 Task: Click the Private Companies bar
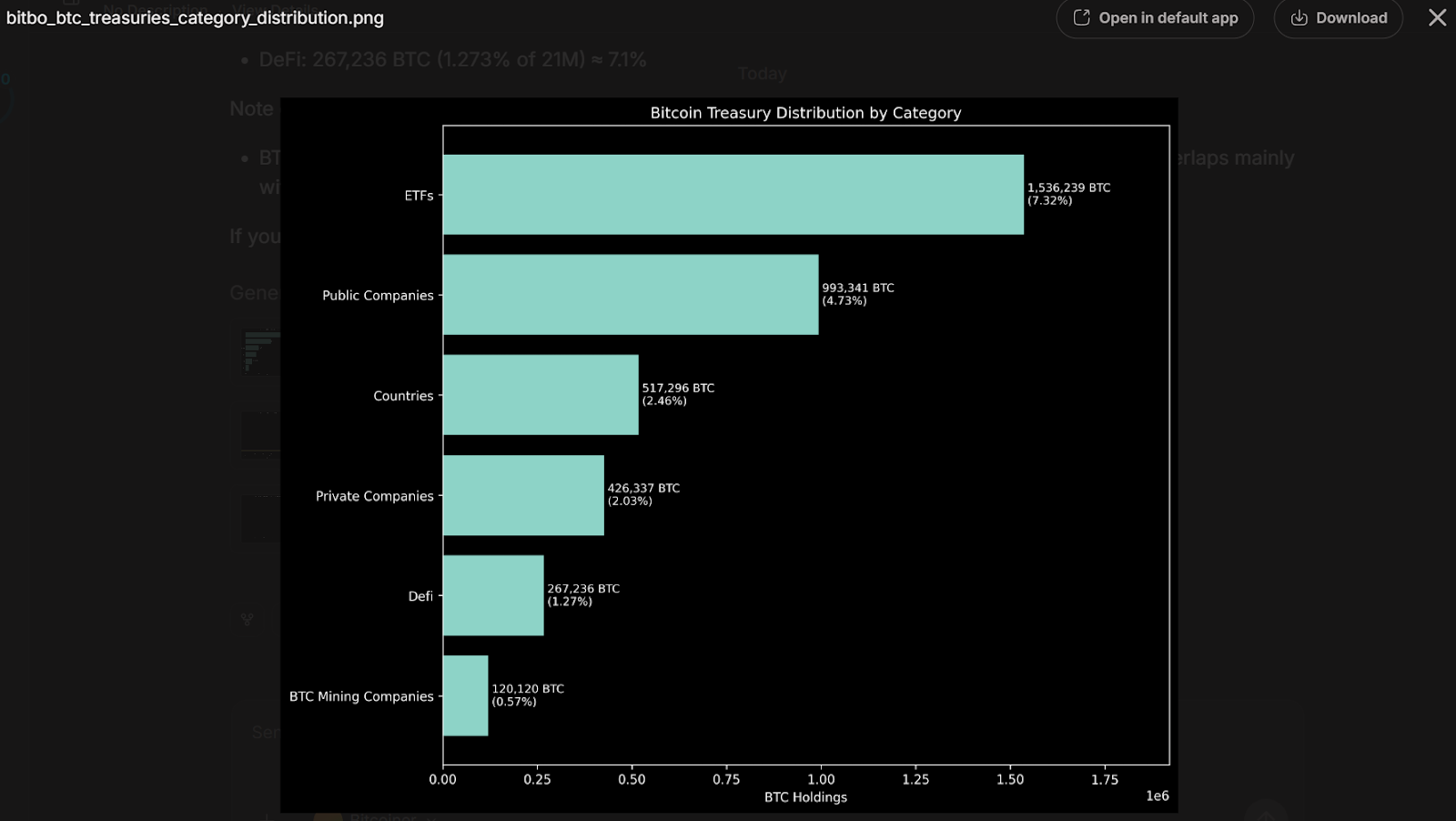523,495
